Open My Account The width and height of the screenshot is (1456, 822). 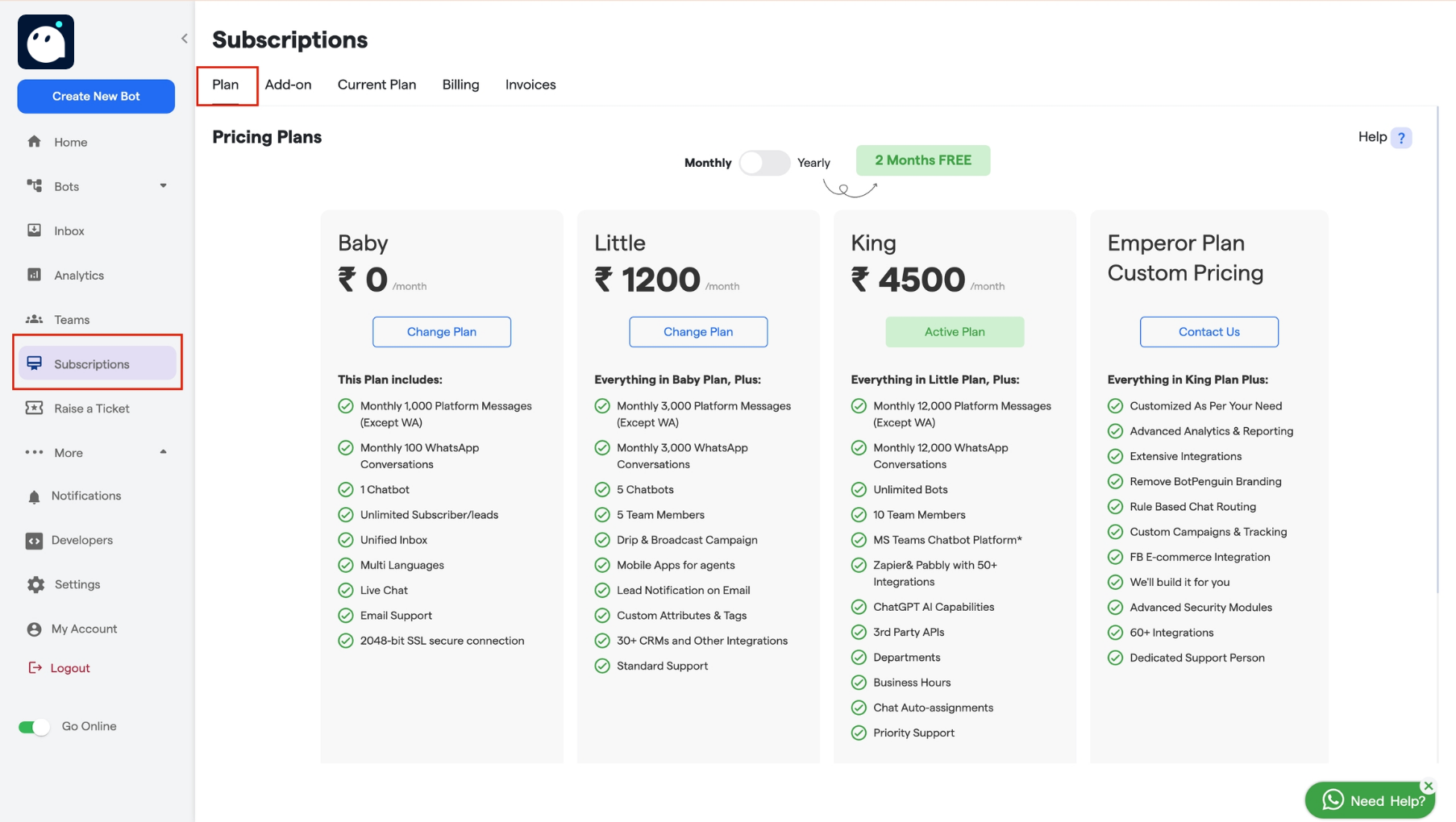pos(84,629)
